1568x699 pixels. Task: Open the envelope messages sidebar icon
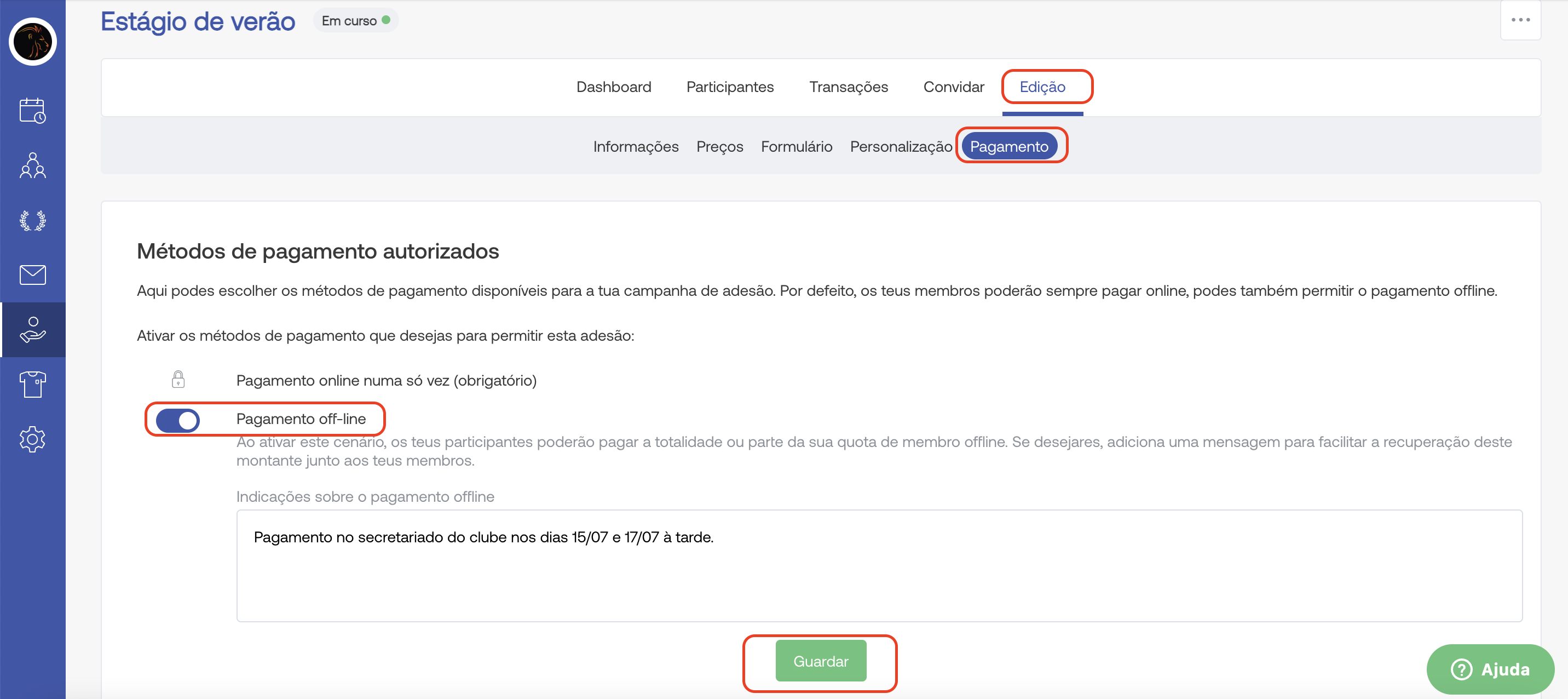[33, 274]
